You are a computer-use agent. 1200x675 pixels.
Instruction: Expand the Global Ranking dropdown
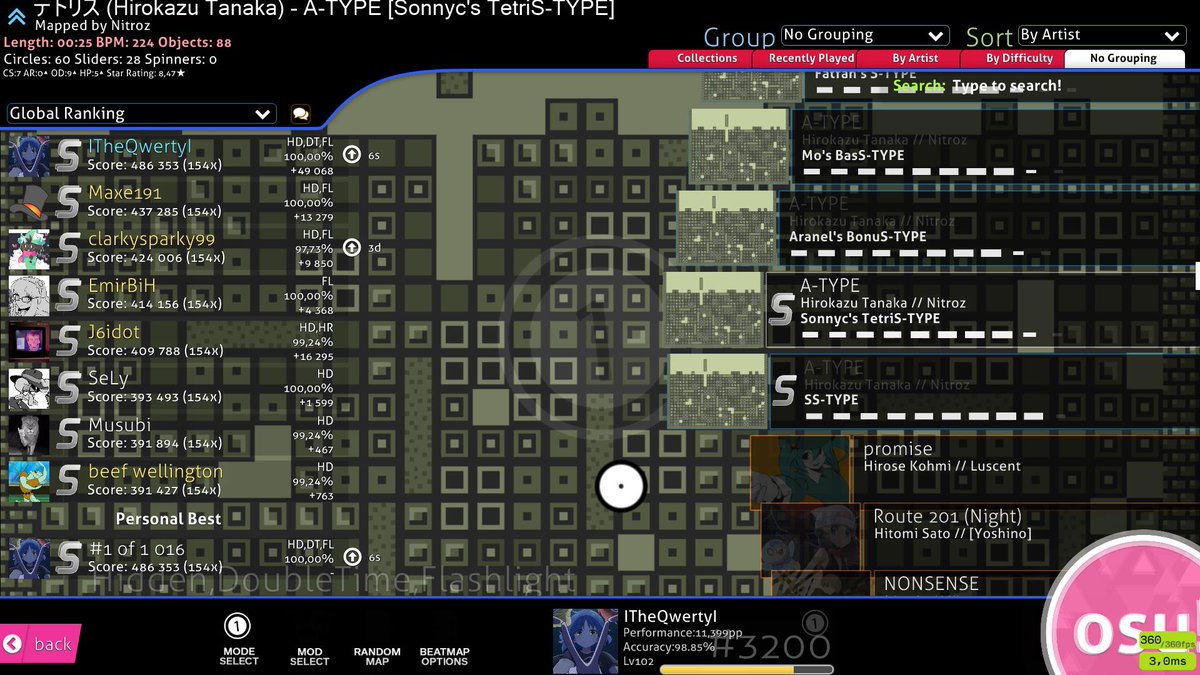pyautogui.click(x=141, y=114)
